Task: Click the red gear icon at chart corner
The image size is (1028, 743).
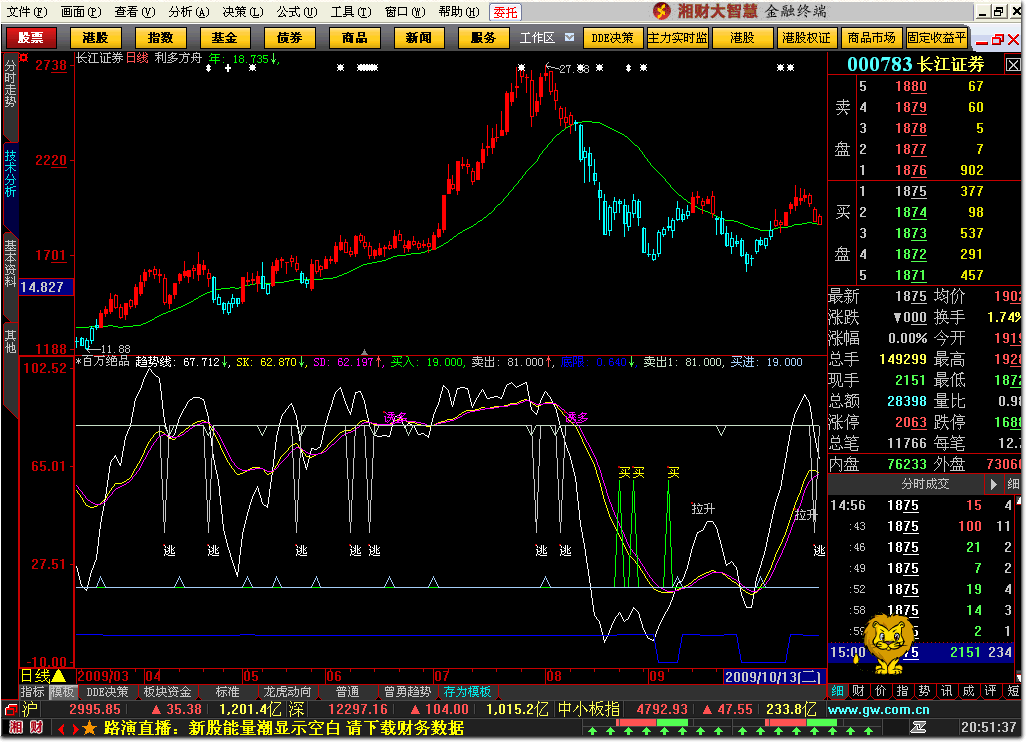Action: pyautogui.click(x=24, y=58)
